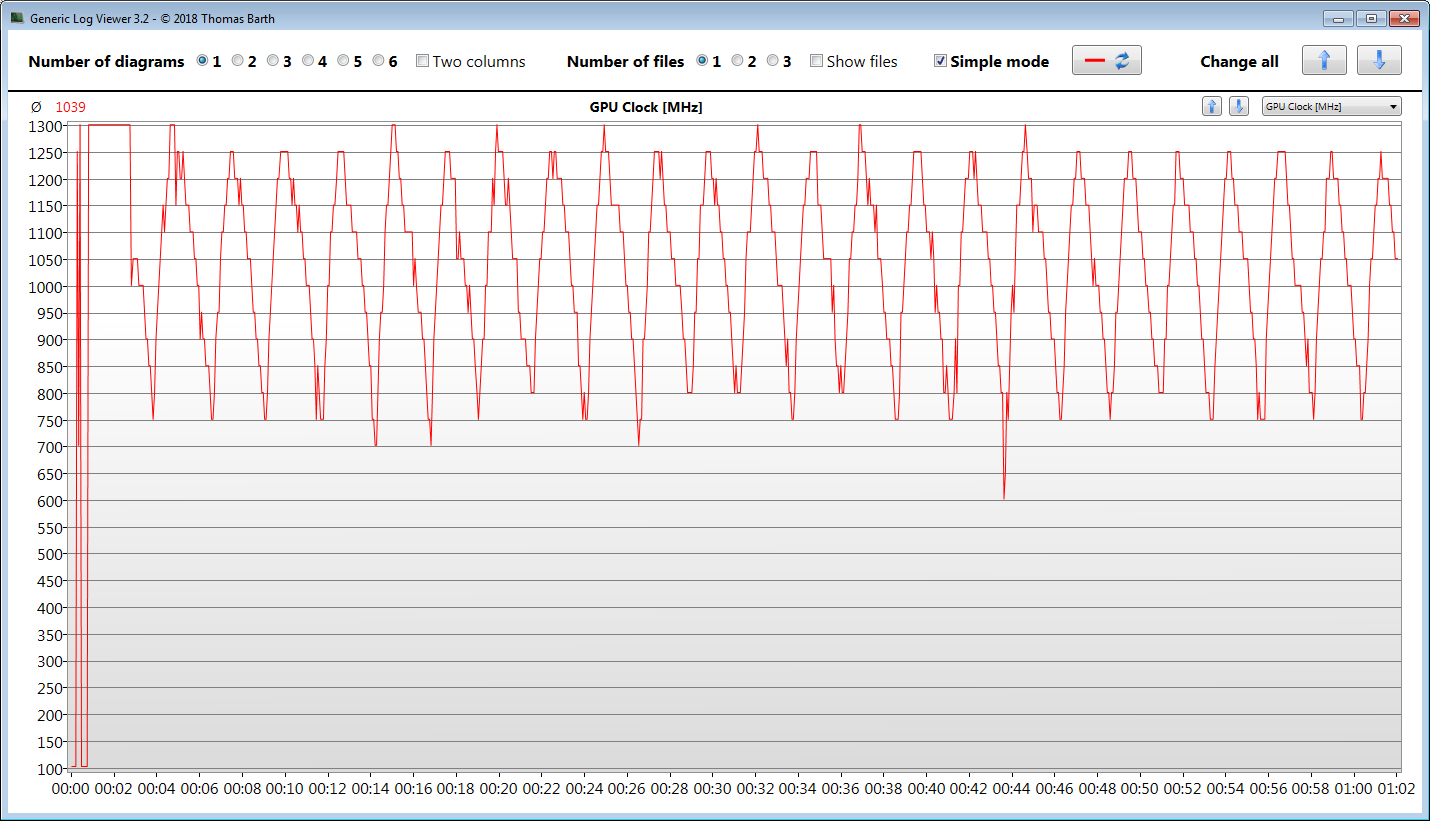Click the red line refresh button
The image size is (1430, 821).
[x=1107, y=61]
